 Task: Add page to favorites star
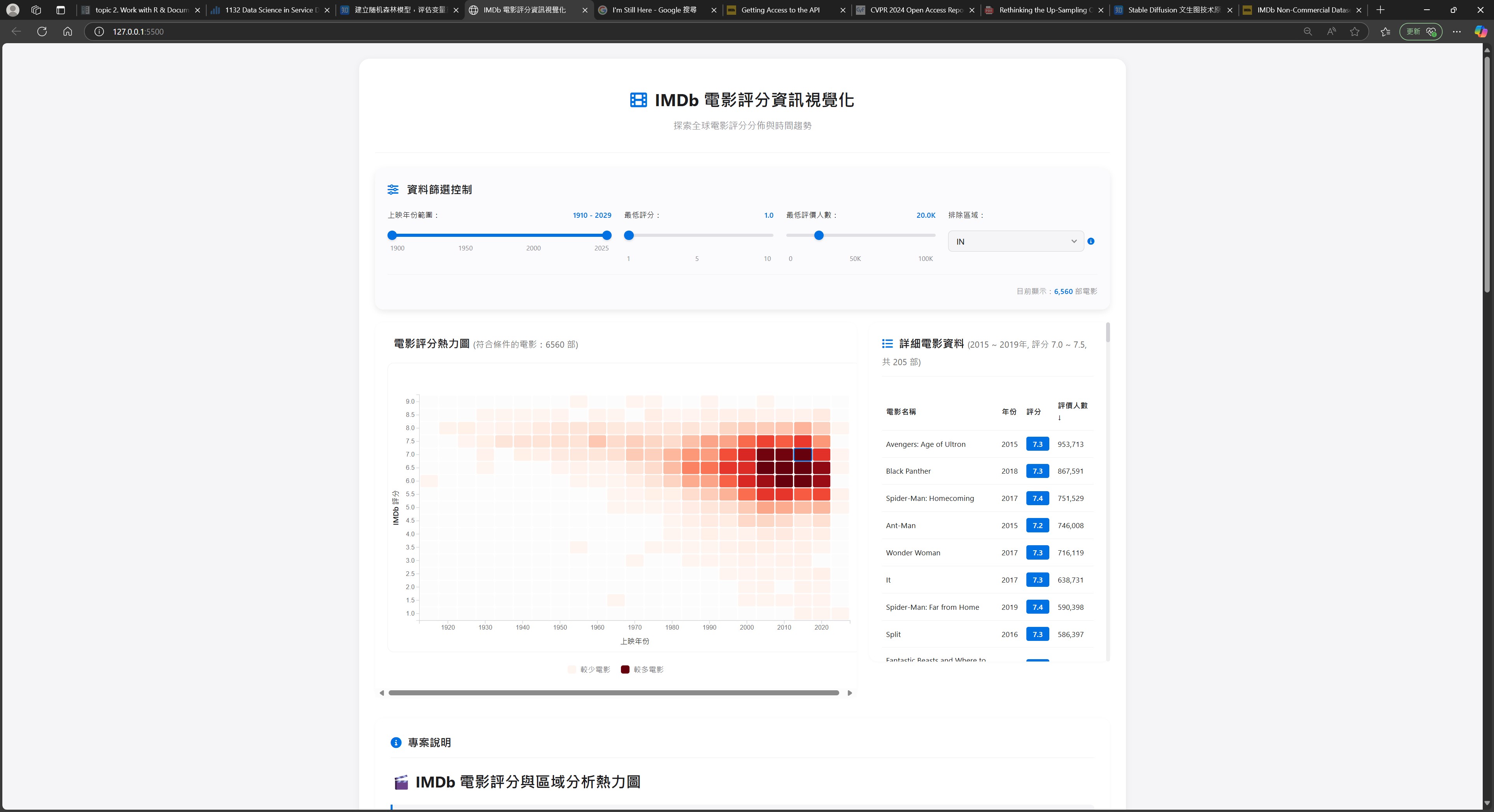point(1355,31)
